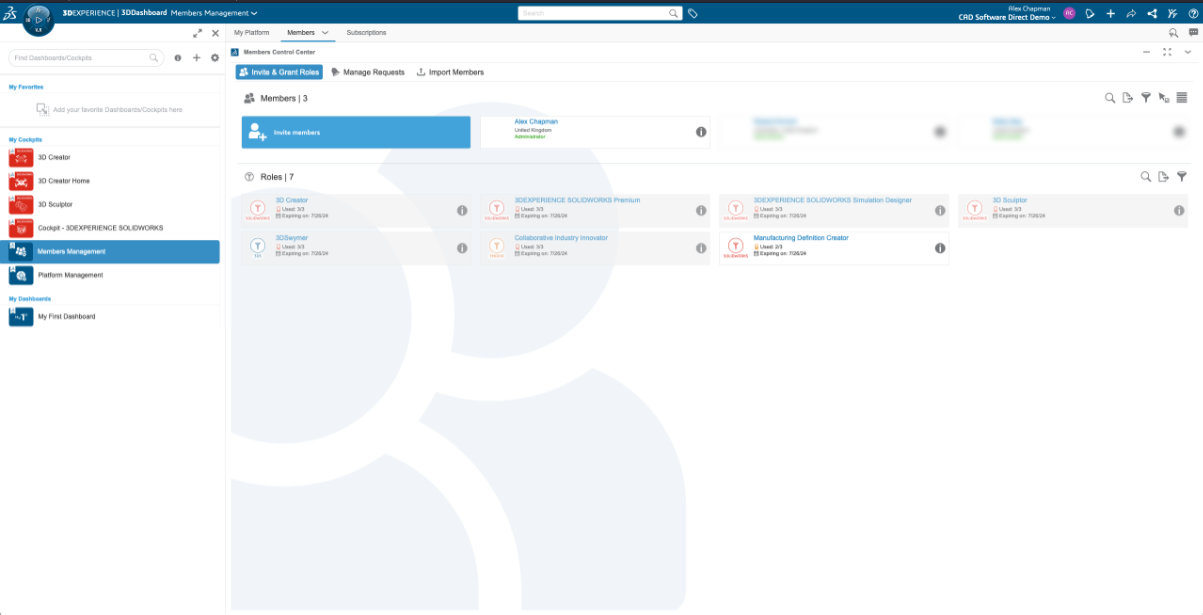Open the tag icon beside top search
The image size is (1203, 615).
click(x=693, y=14)
